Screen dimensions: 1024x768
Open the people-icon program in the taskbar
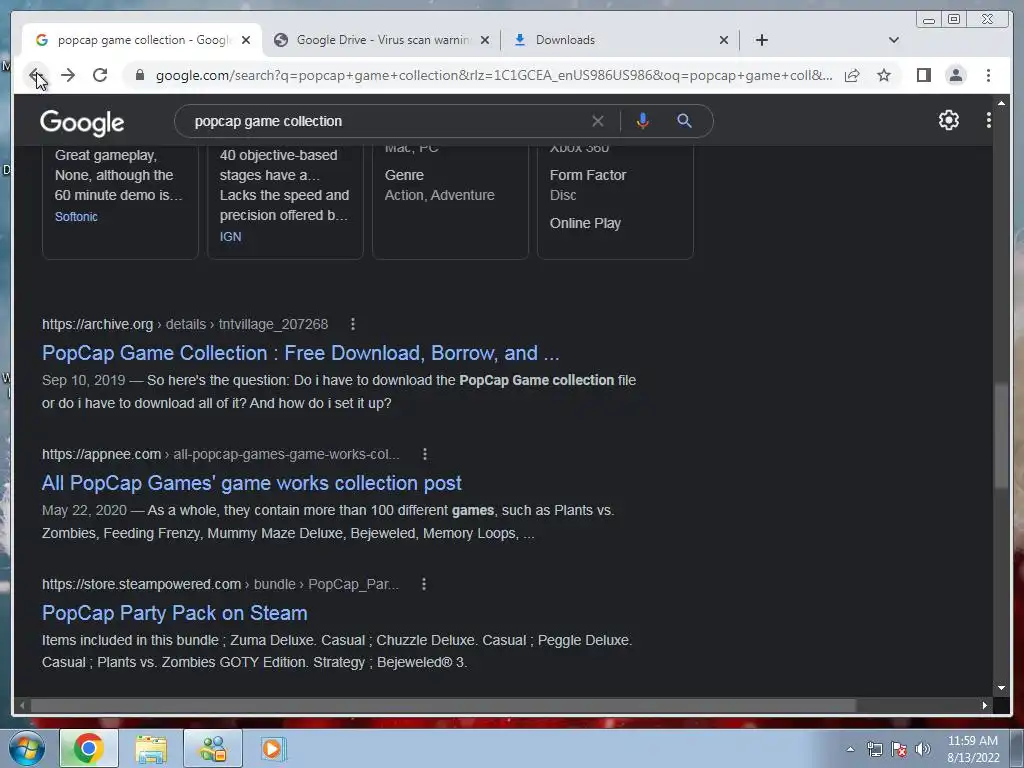point(213,748)
